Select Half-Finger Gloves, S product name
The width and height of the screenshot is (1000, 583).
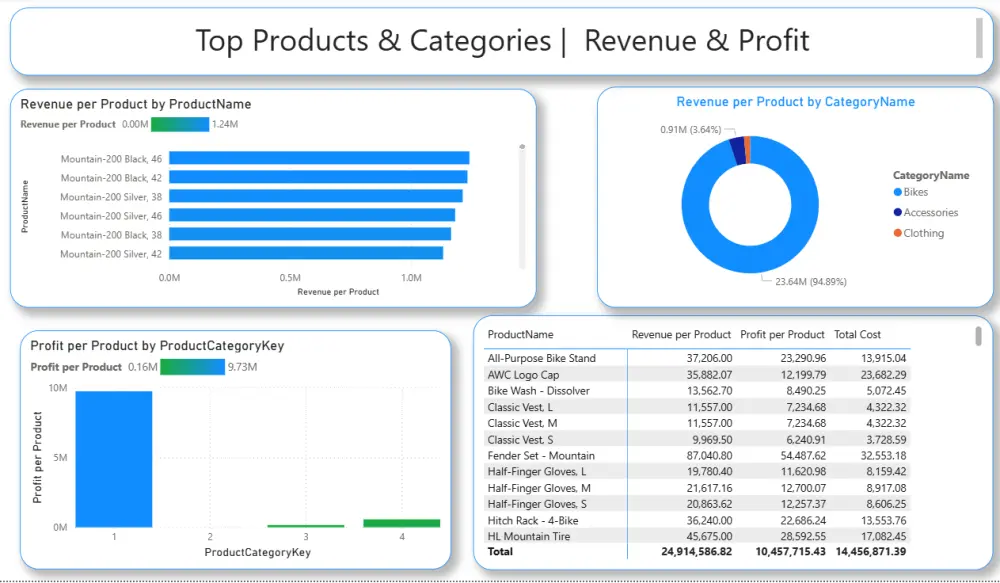click(537, 504)
